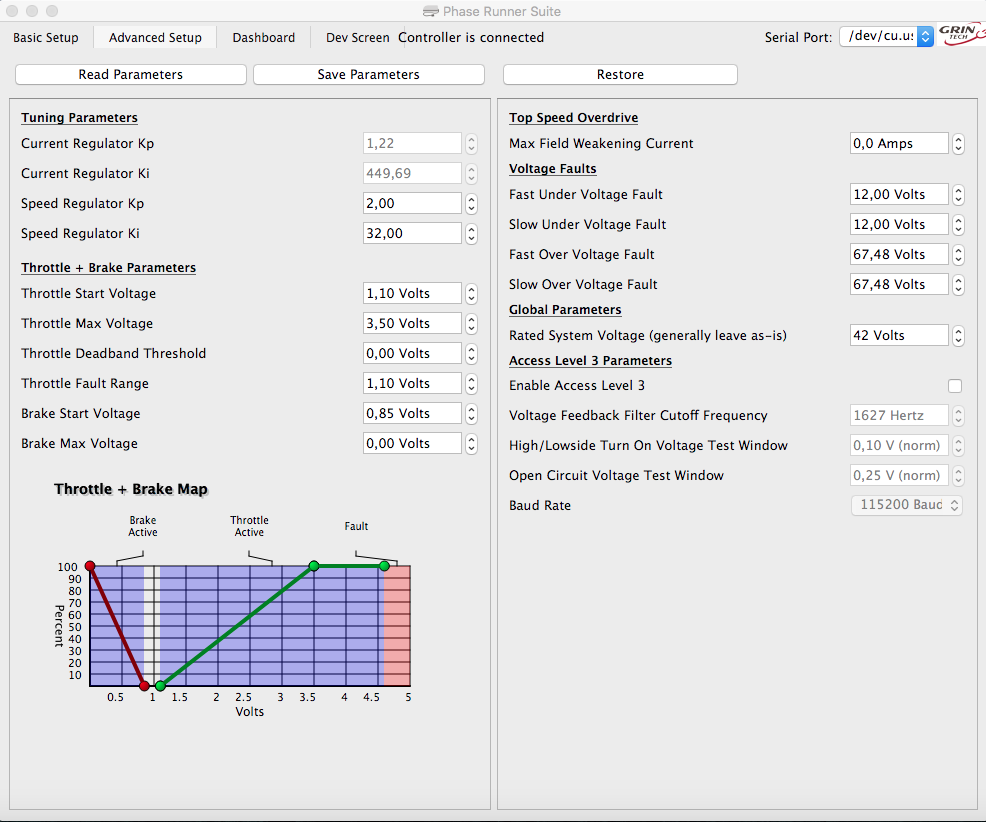Screen dimensions: 986x822
Task: Open the Dashboard tab
Action: [264, 38]
